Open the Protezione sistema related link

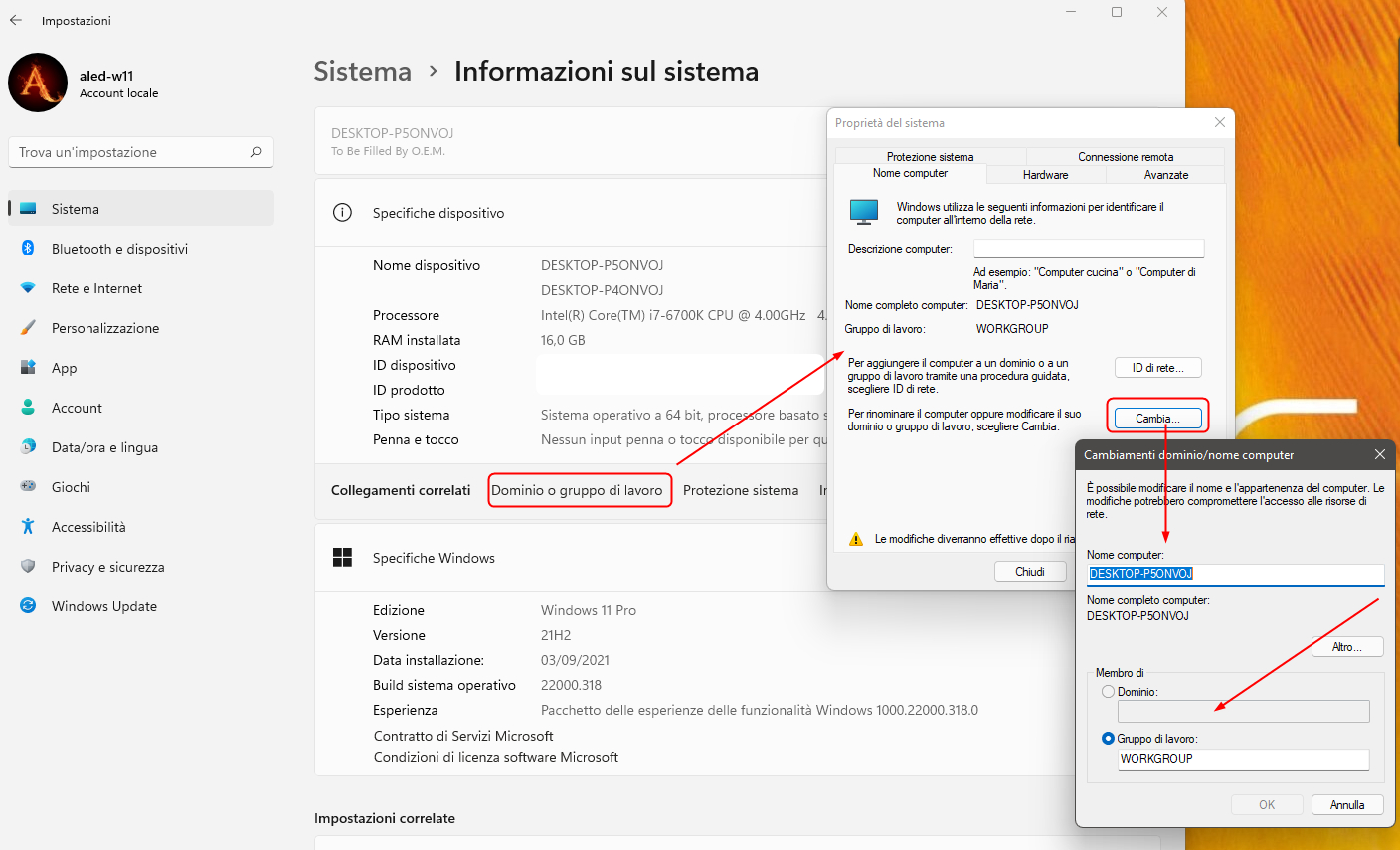pos(741,490)
